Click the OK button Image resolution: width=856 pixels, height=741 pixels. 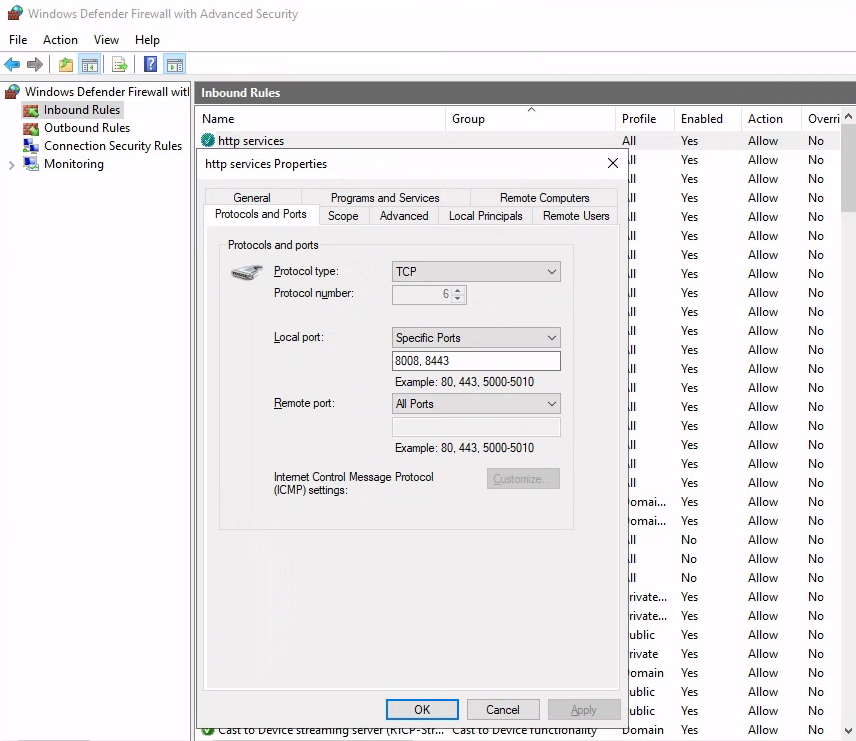tap(422, 709)
